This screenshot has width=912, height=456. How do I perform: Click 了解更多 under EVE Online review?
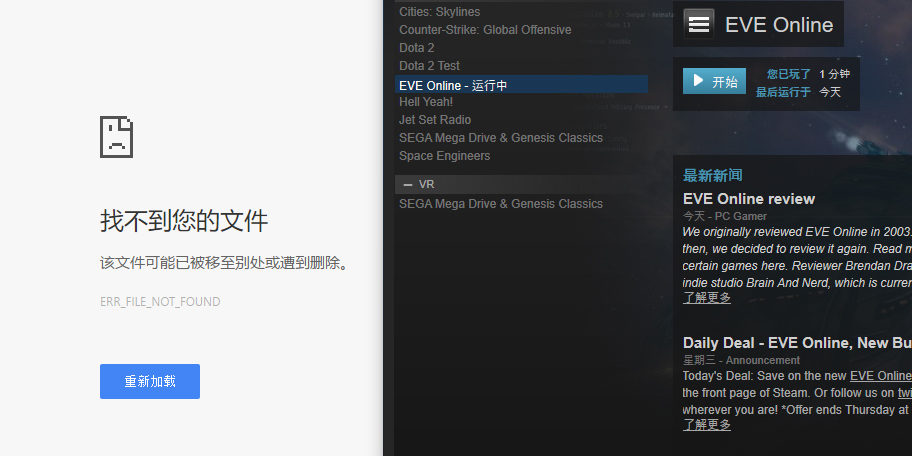[707, 298]
